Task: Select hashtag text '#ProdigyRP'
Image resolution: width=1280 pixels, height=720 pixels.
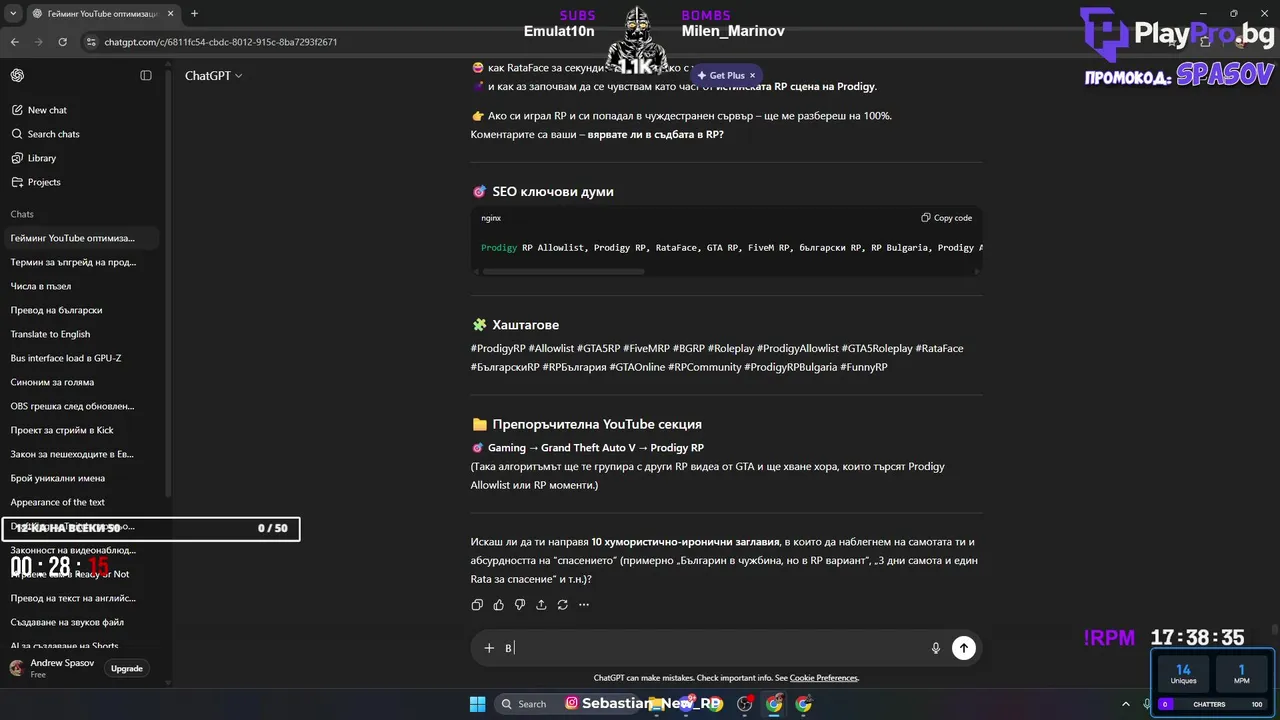Action: (498, 348)
